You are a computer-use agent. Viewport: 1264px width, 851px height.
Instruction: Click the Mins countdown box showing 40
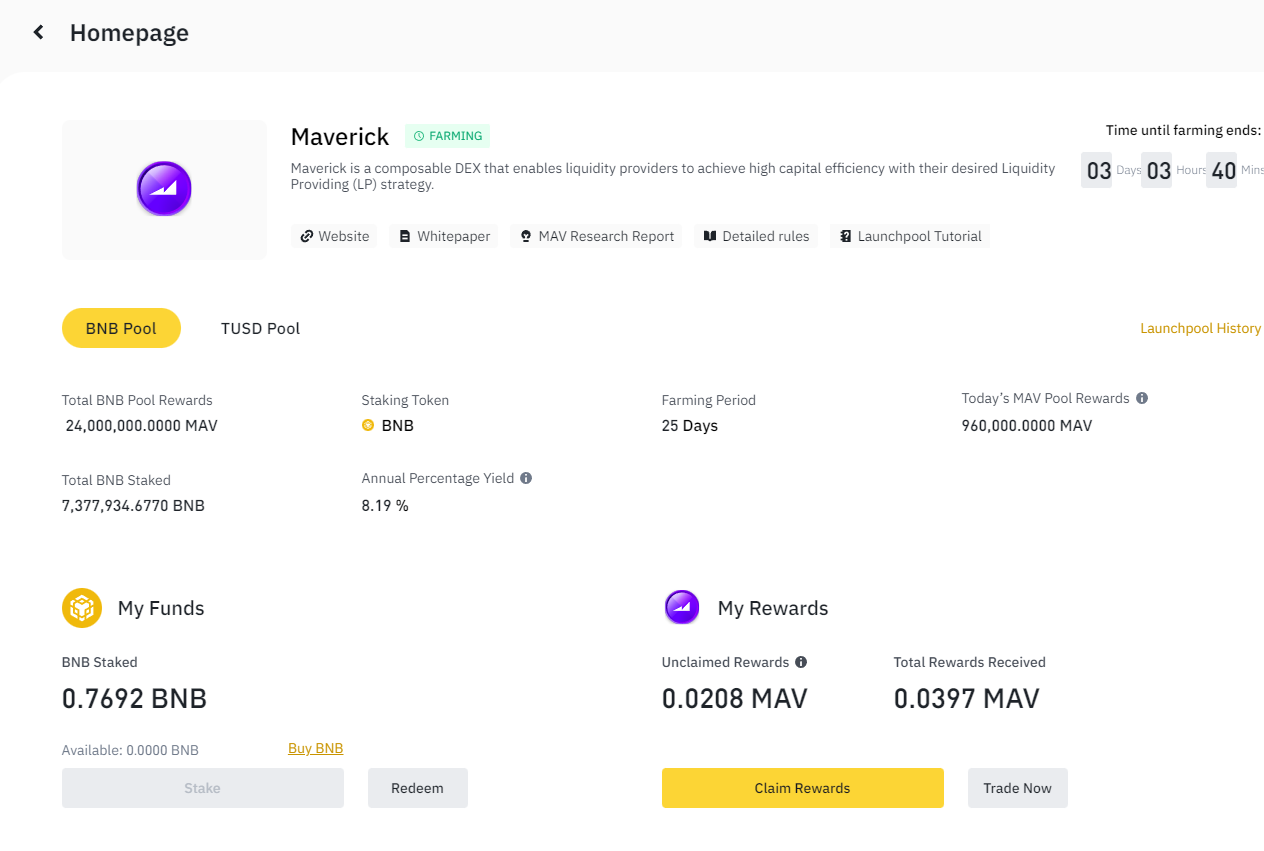tap(1222, 170)
